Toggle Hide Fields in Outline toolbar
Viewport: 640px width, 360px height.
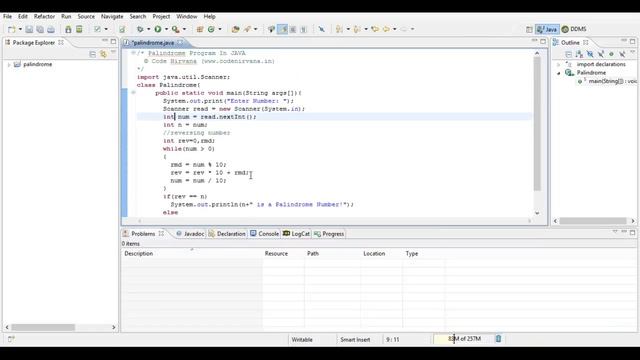tap(590, 54)
